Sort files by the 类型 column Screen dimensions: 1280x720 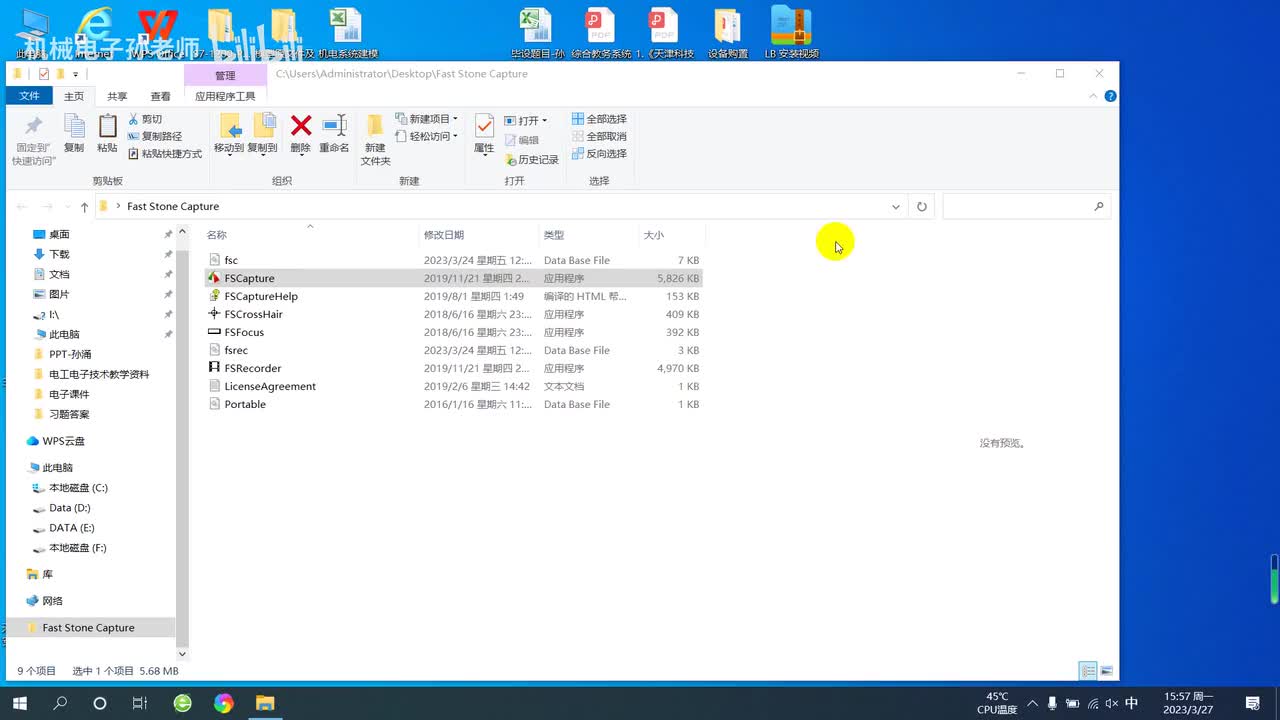coord(589,235)
